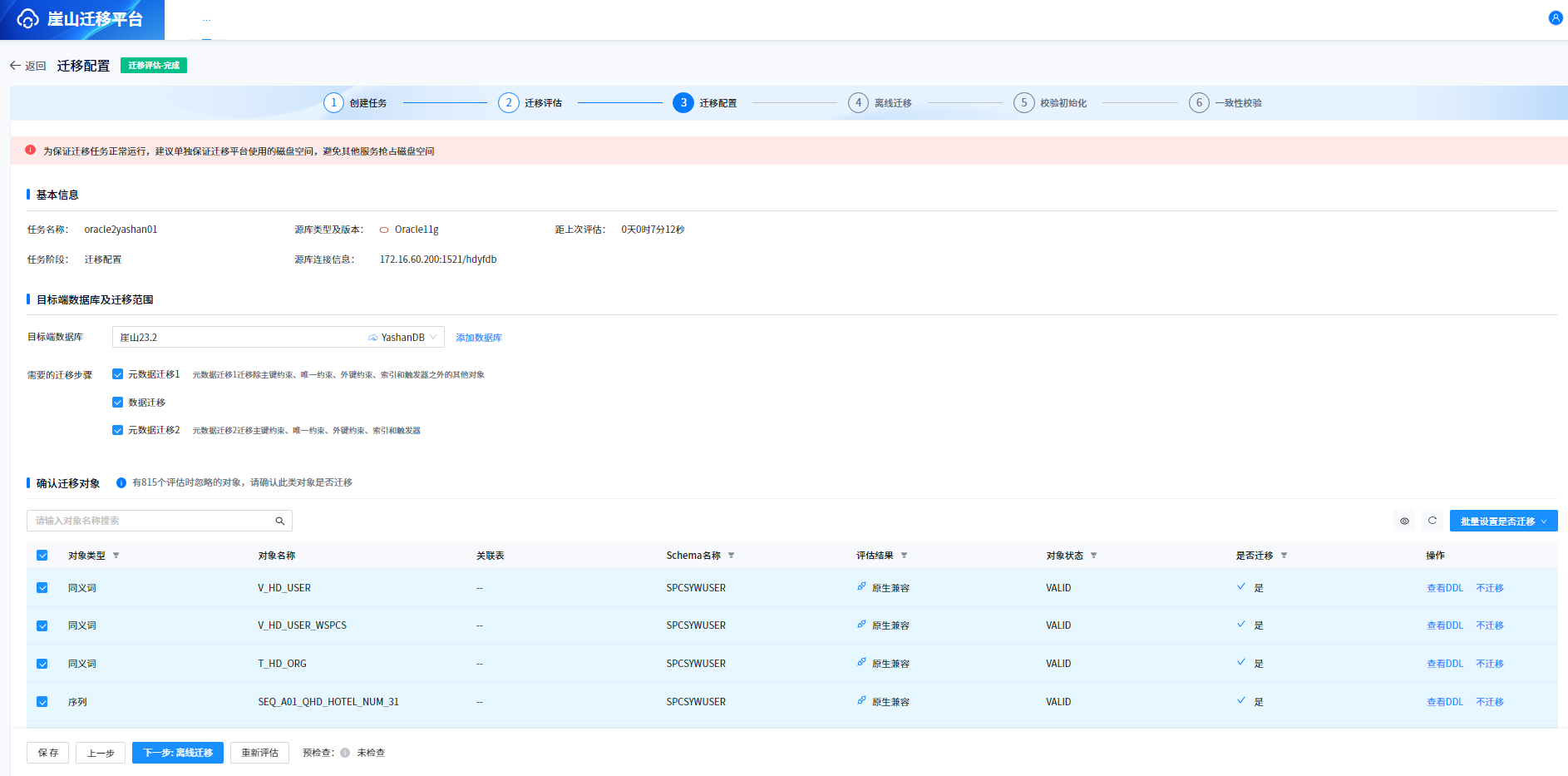Click the 添加数据库 link
The image size is (1568, 776).
tap(479, 338)
